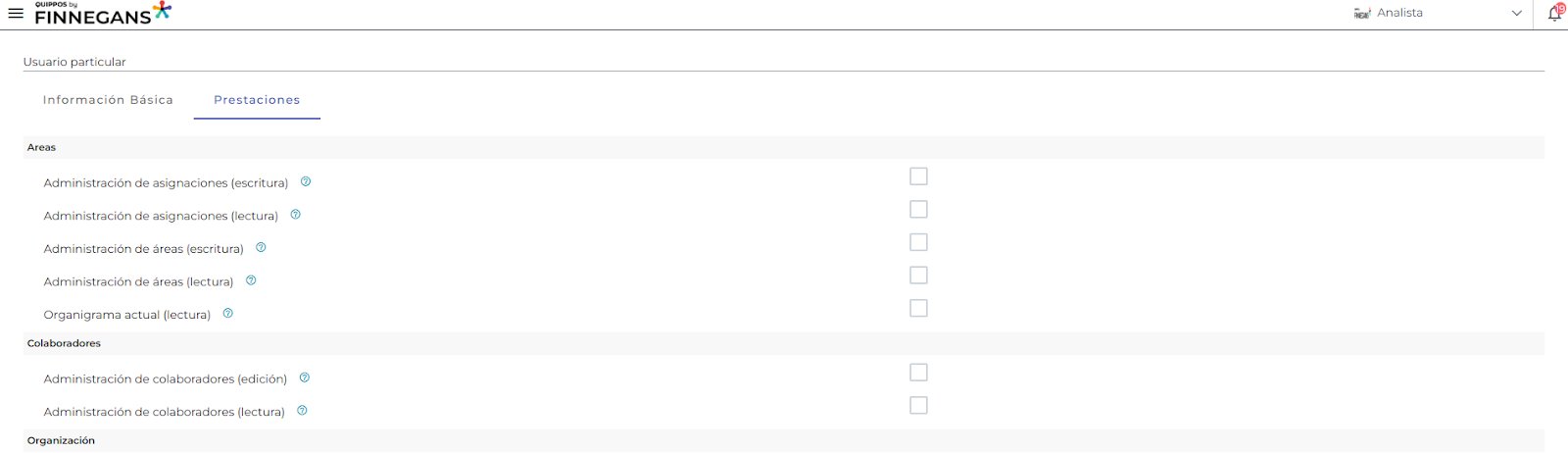This screenshot has height=453, width=1568.
Task: Expand the Analista profile dropdown arrow
Action: (1516, 14)
